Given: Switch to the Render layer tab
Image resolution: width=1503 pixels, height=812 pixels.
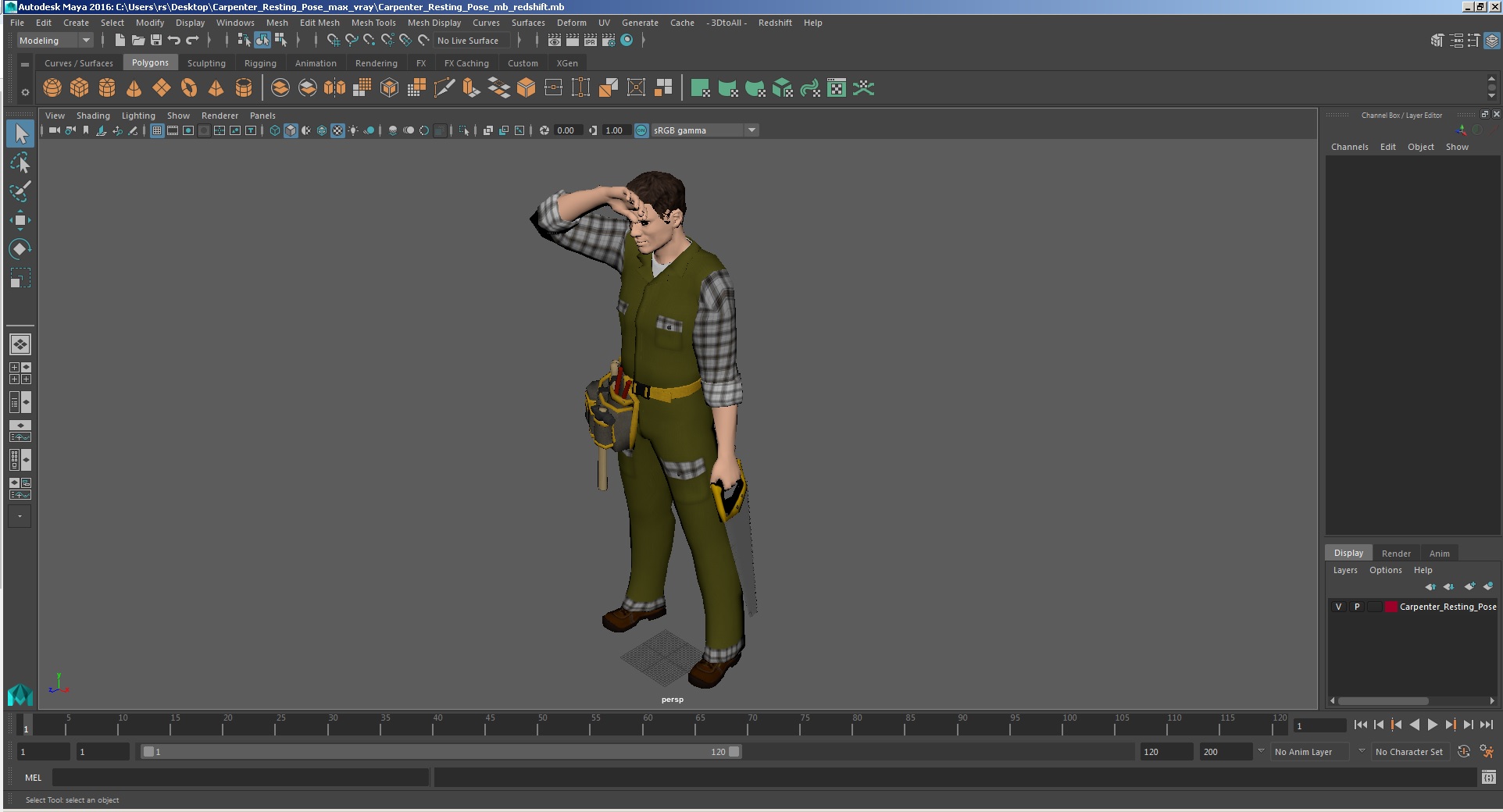Looking at the screenshot, I should 1396,553.
